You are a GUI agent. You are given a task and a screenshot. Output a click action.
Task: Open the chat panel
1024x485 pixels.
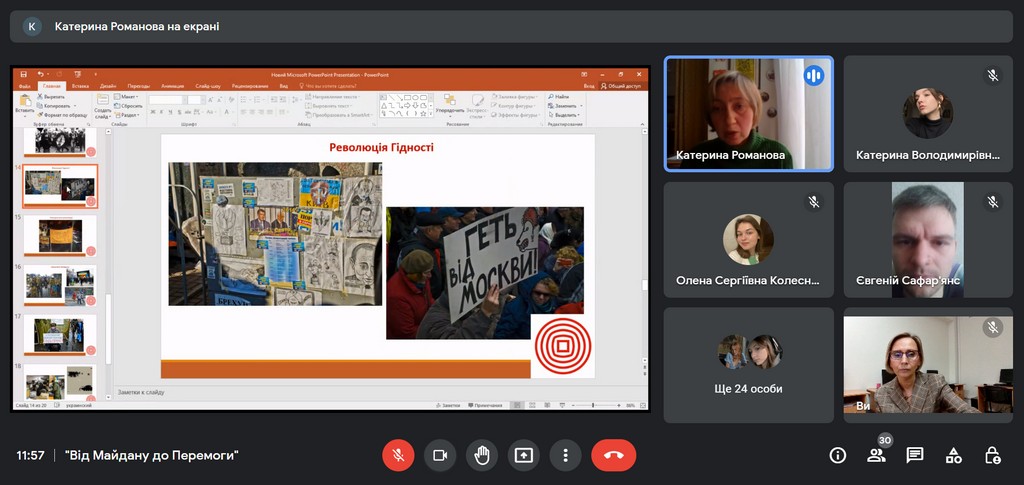915,455
